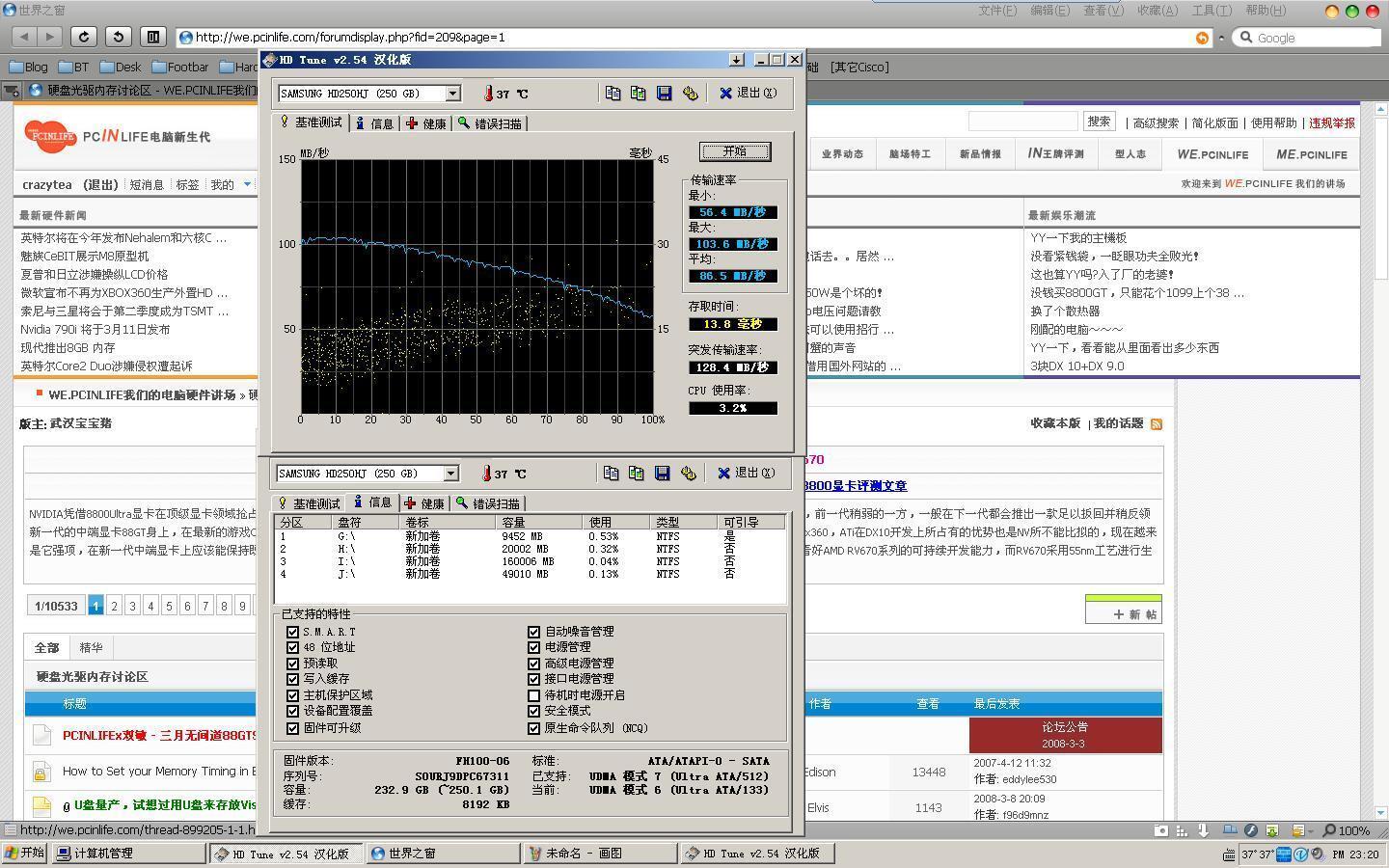Viewport: 1389px width, 868px height.
Task: Toggle the 原生命令队列 (NCQ) checkbox
Action: click(533, 728)
